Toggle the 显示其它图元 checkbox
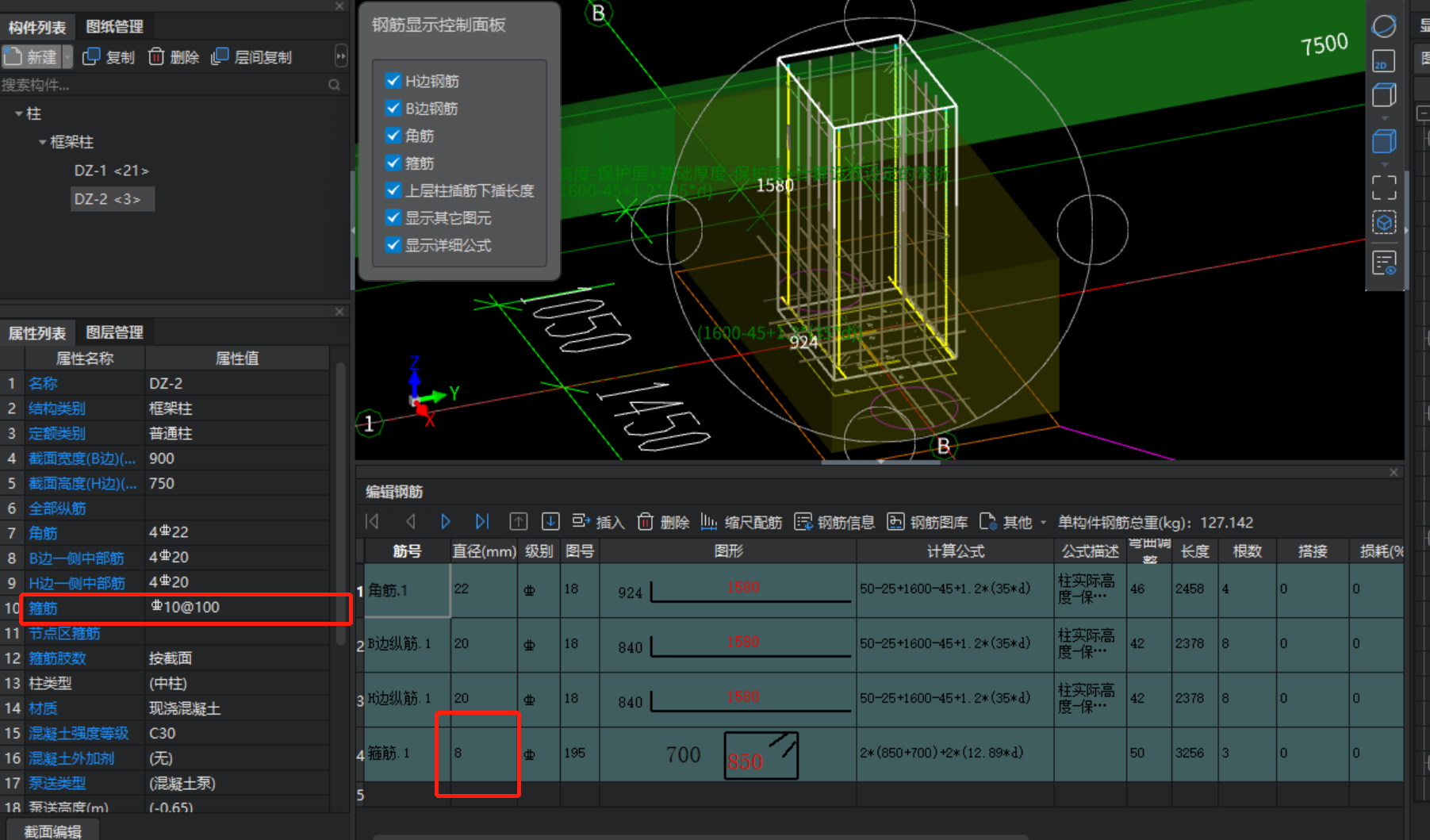 pos(393,217)
